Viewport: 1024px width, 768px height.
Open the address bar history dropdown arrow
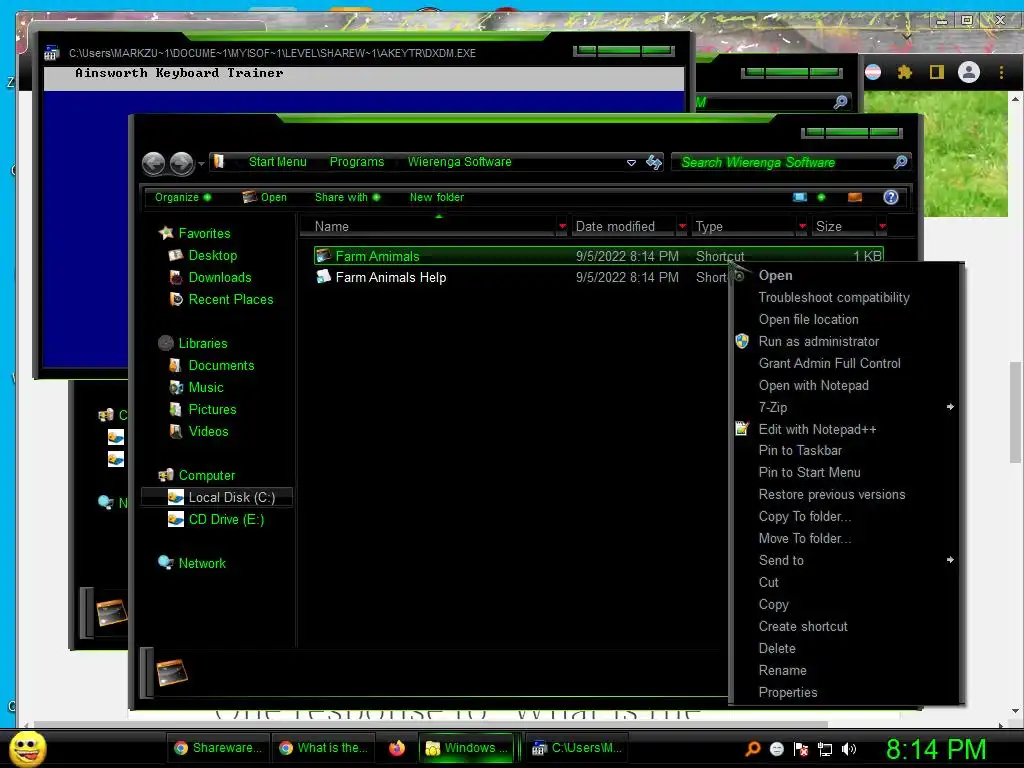tap(631, 163)
